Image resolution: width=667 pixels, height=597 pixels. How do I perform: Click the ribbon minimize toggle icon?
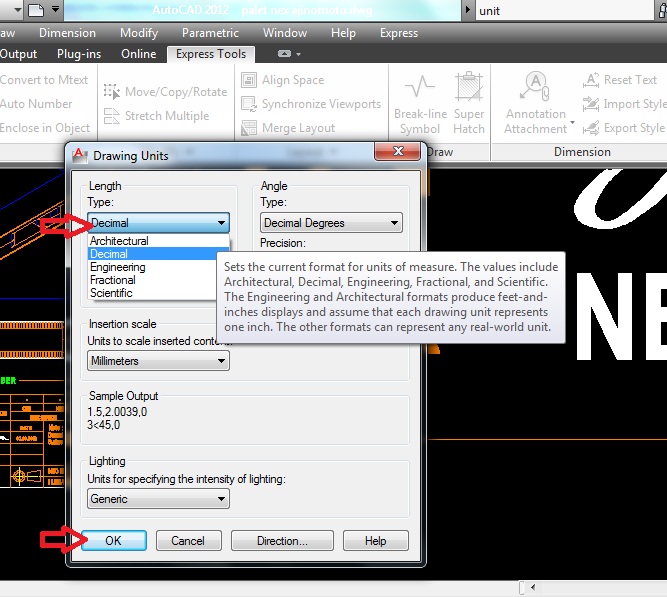pos(284,54)
